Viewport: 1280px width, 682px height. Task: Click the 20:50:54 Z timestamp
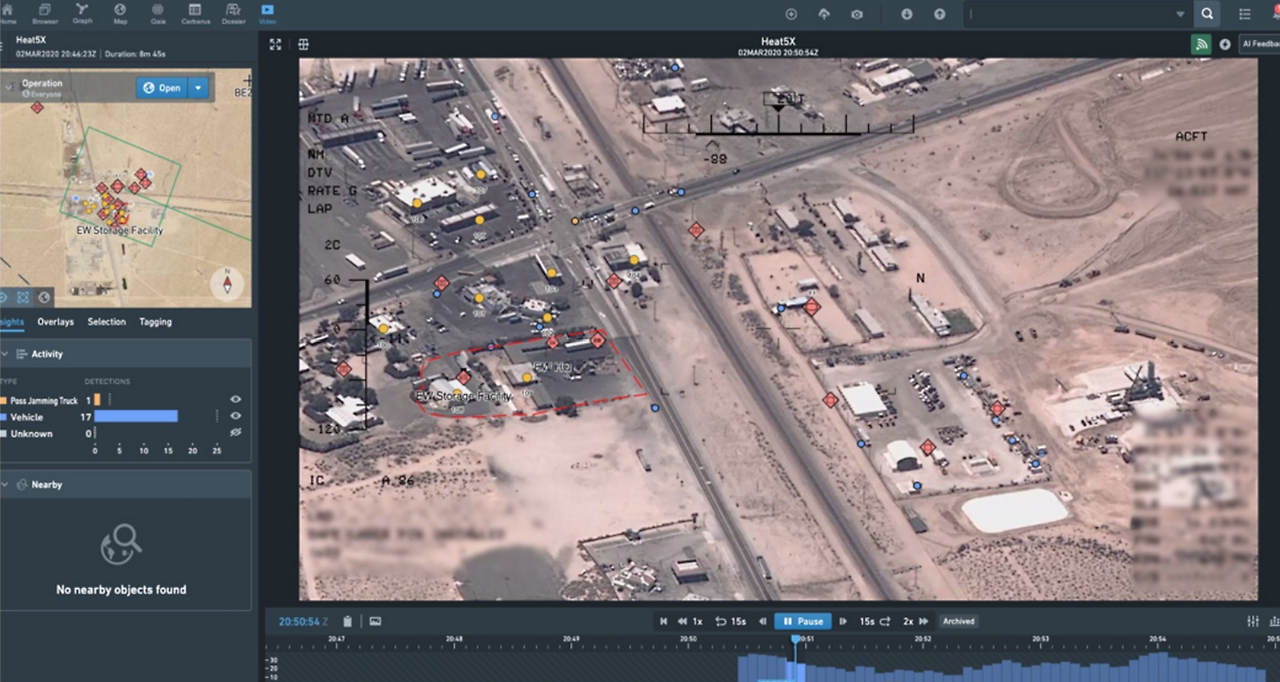[302, 621]
